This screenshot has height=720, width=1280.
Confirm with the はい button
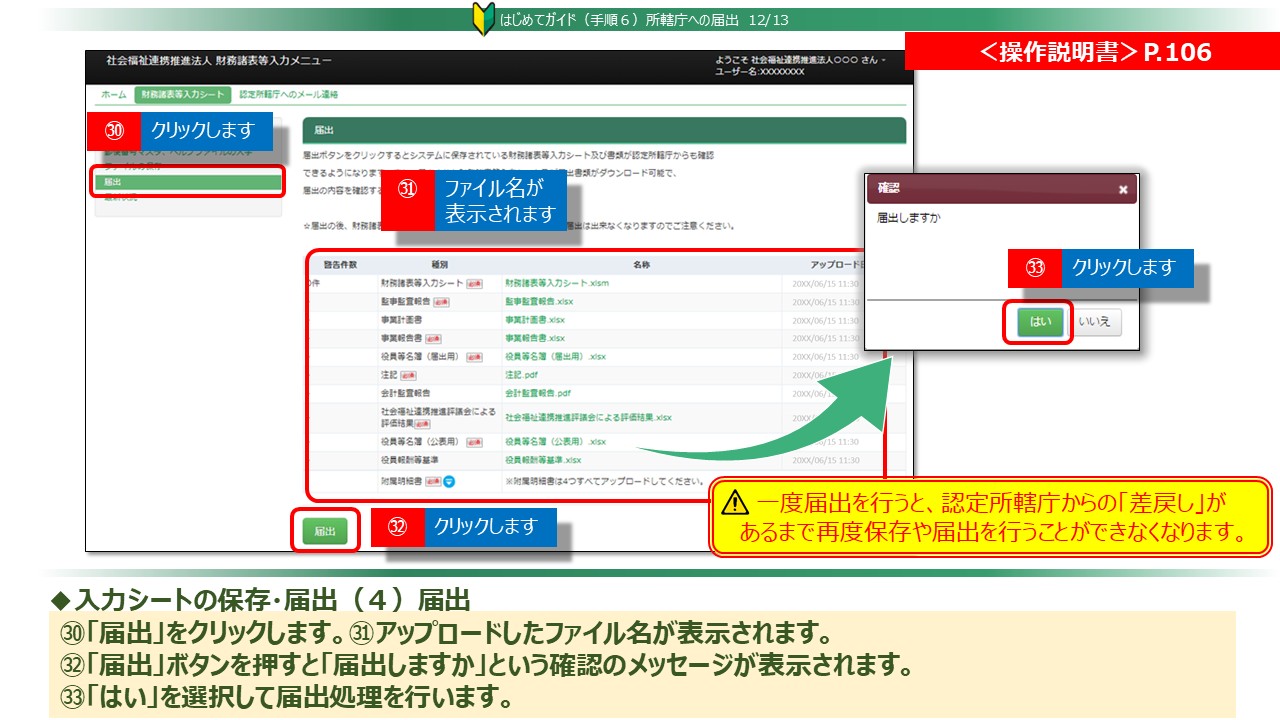(1037, 322)
